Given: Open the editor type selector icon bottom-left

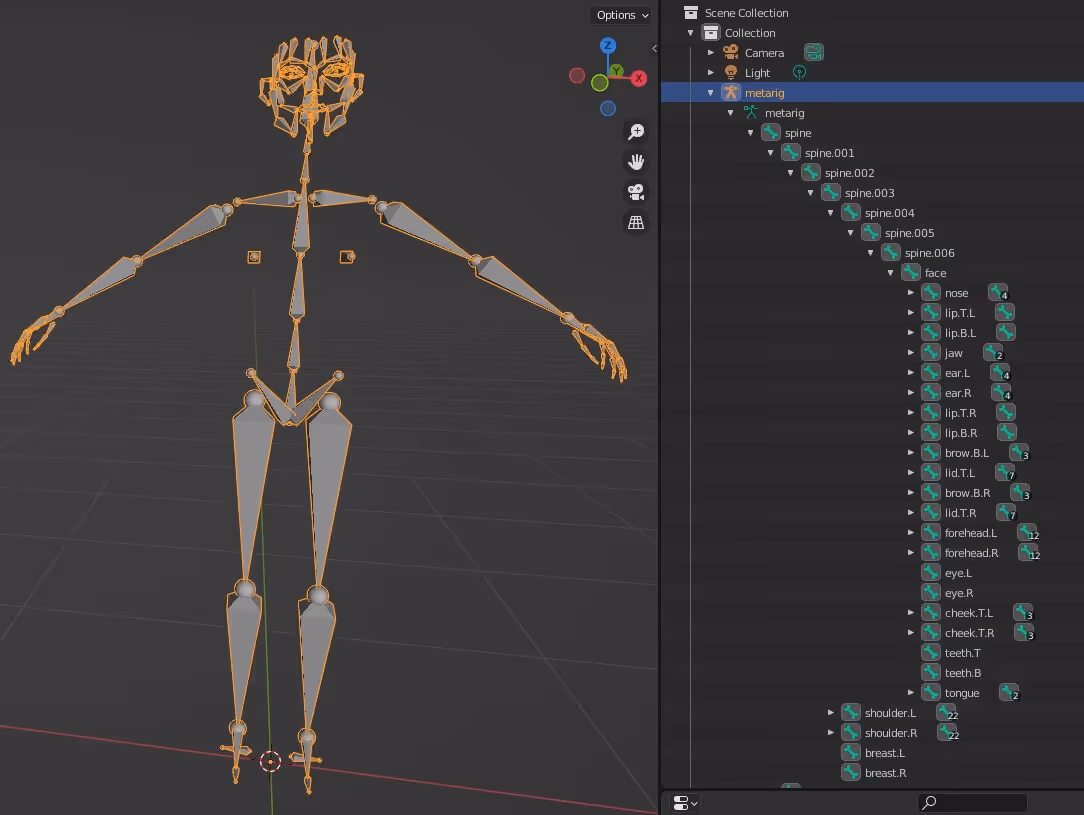Looking at the screenshot, I should pyautogui.click(x=683, y=802).
